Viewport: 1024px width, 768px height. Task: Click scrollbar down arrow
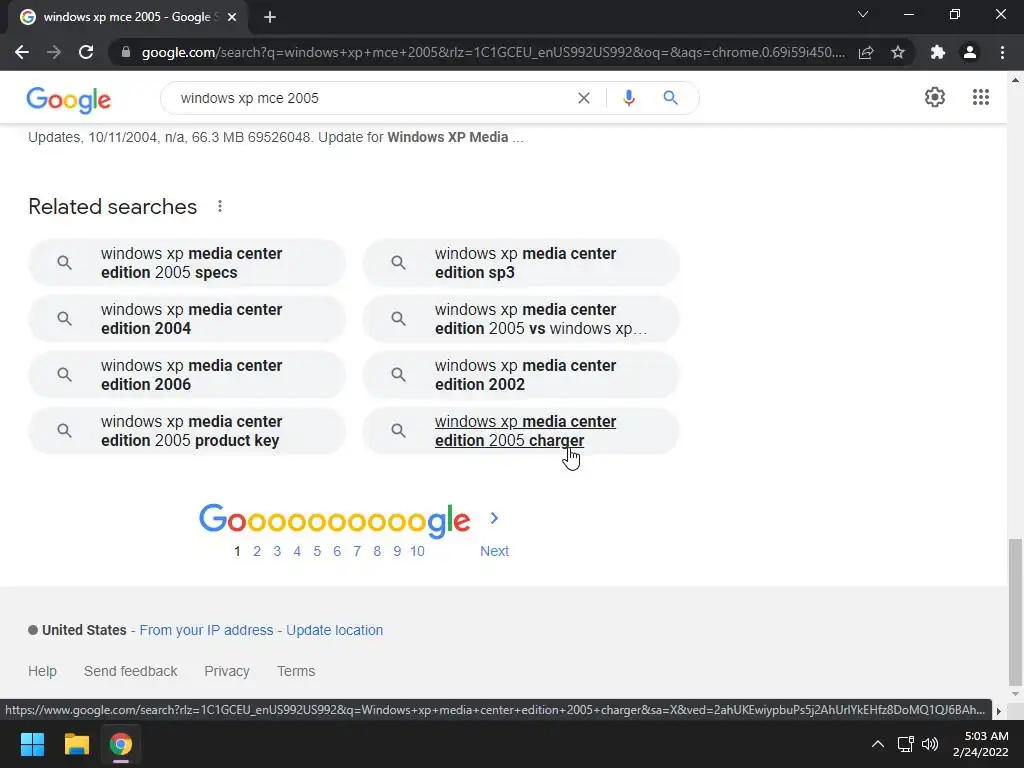pos(1015,694)
